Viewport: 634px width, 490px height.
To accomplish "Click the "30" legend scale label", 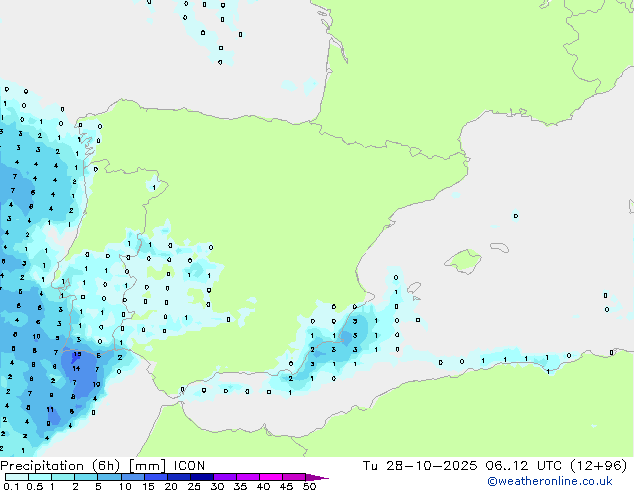I will coord(217,486).
